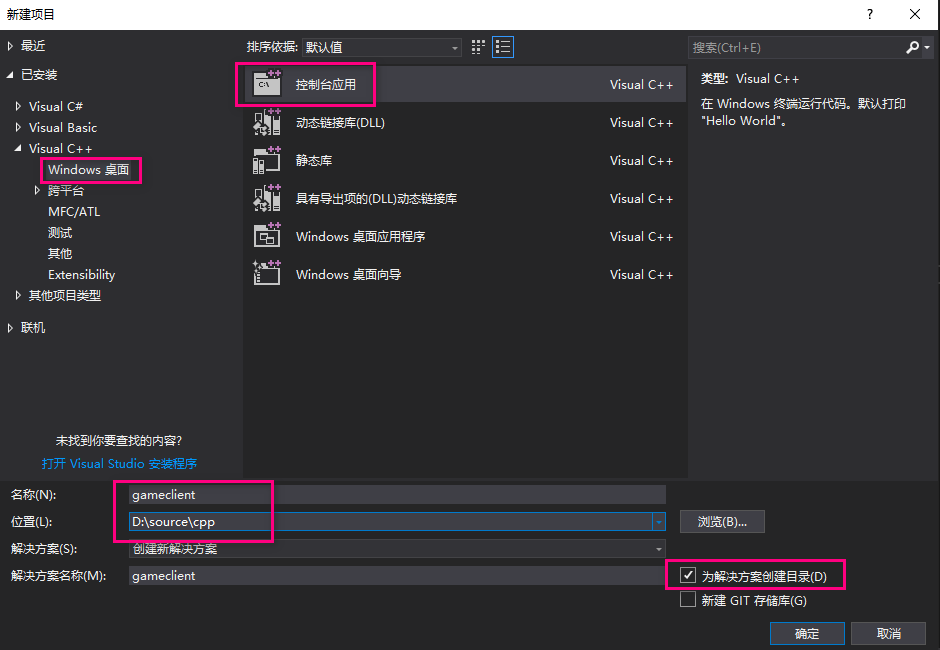
Task: Open the 排序依据 默认值 dropdown
Action: (x=382, y=47)
